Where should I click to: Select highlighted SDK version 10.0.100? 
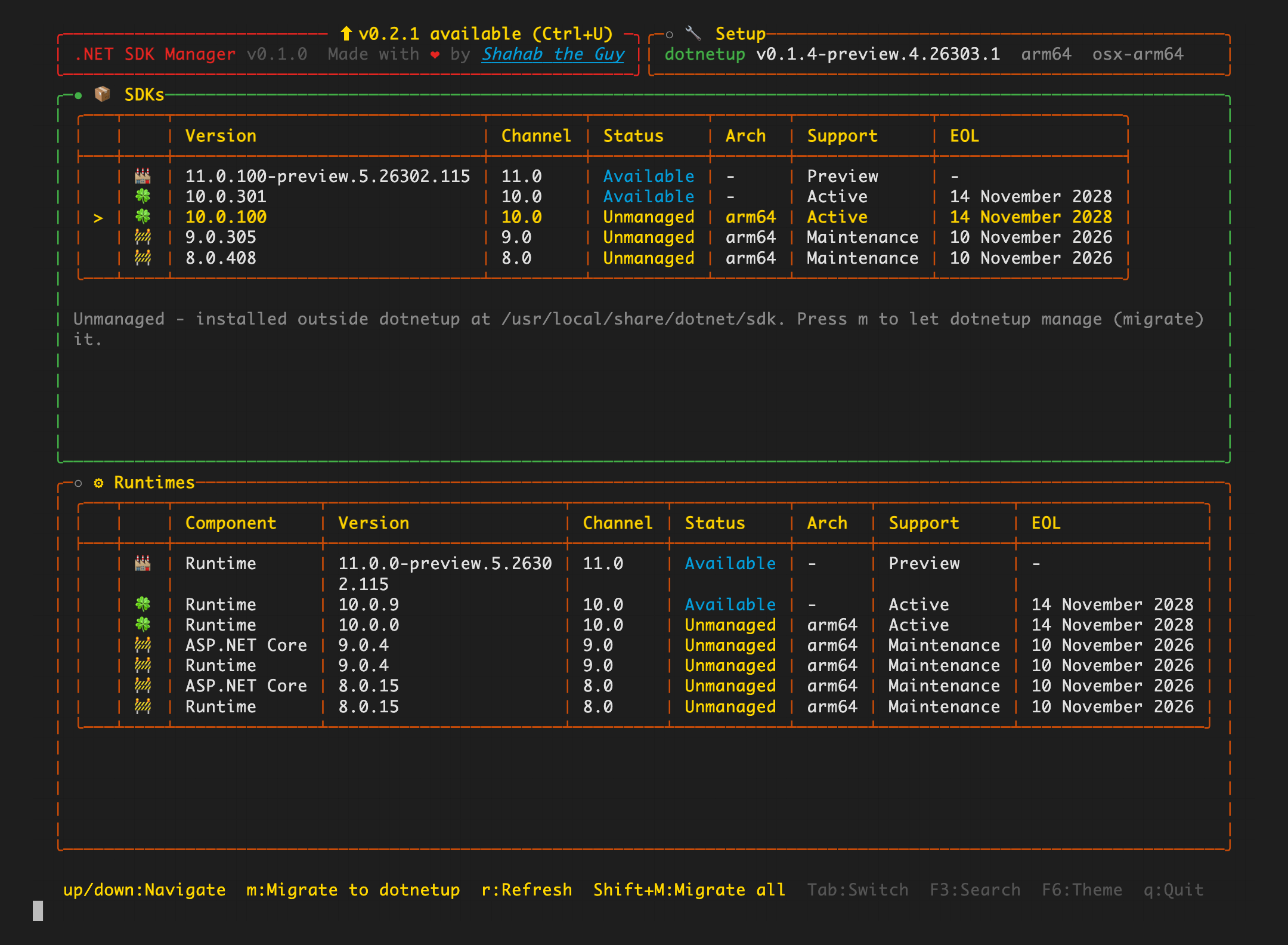click(226, 217)
